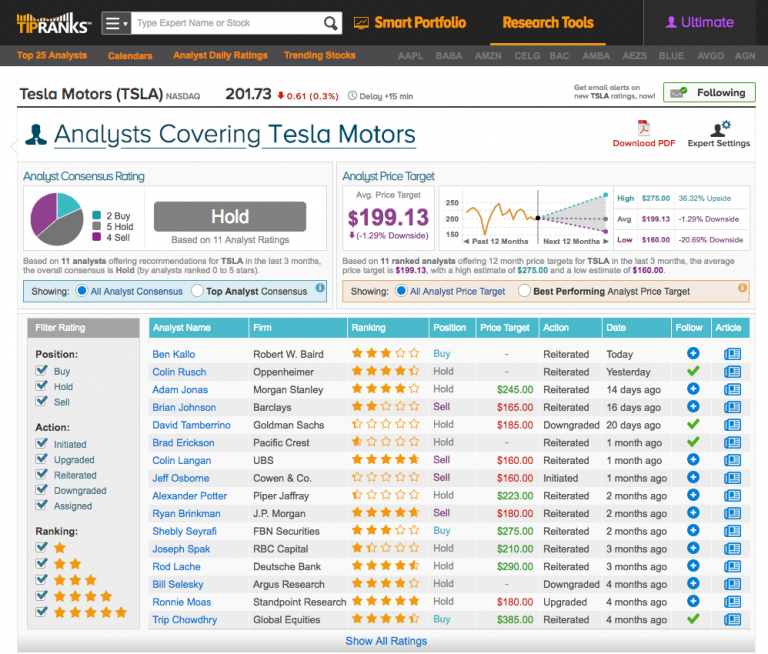Sort table by Price Target header
Viewport: 768px width, 654px height.
click(507, 328)
